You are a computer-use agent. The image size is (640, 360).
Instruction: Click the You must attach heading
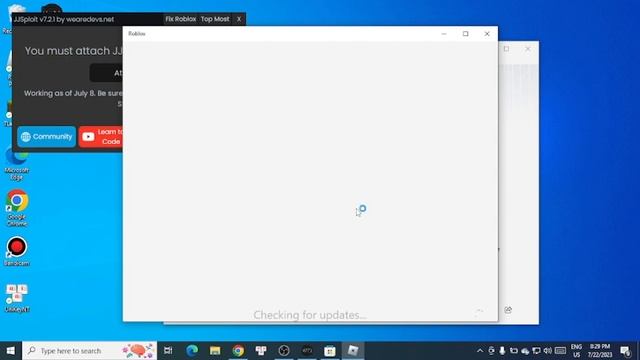point(73,51)
